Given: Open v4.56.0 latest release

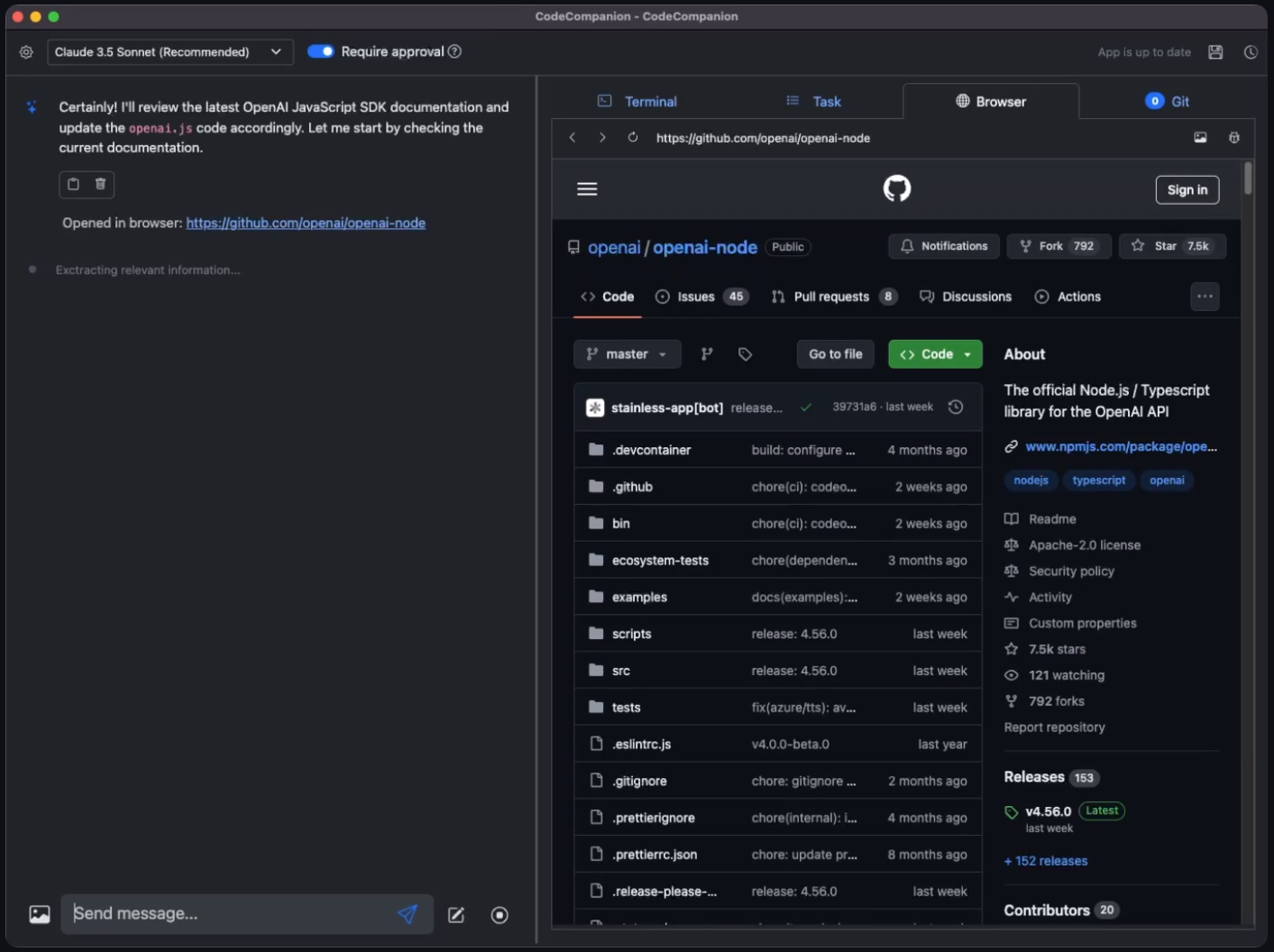Looking at the screenshot, I should click(x=1048, y=811).
